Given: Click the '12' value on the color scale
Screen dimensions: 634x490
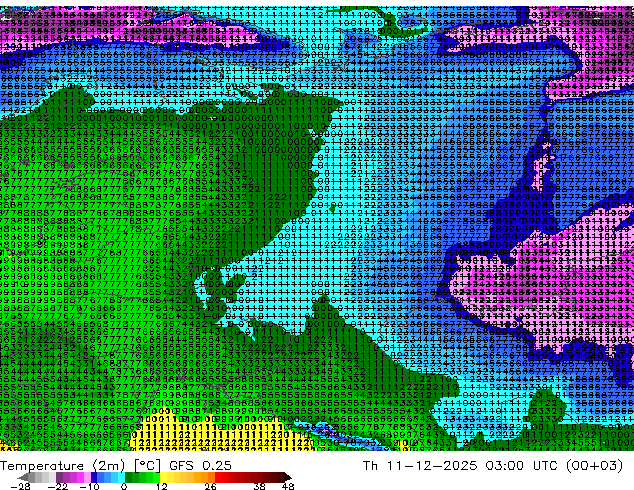Looking at the screenshot, I should [162, 486].
